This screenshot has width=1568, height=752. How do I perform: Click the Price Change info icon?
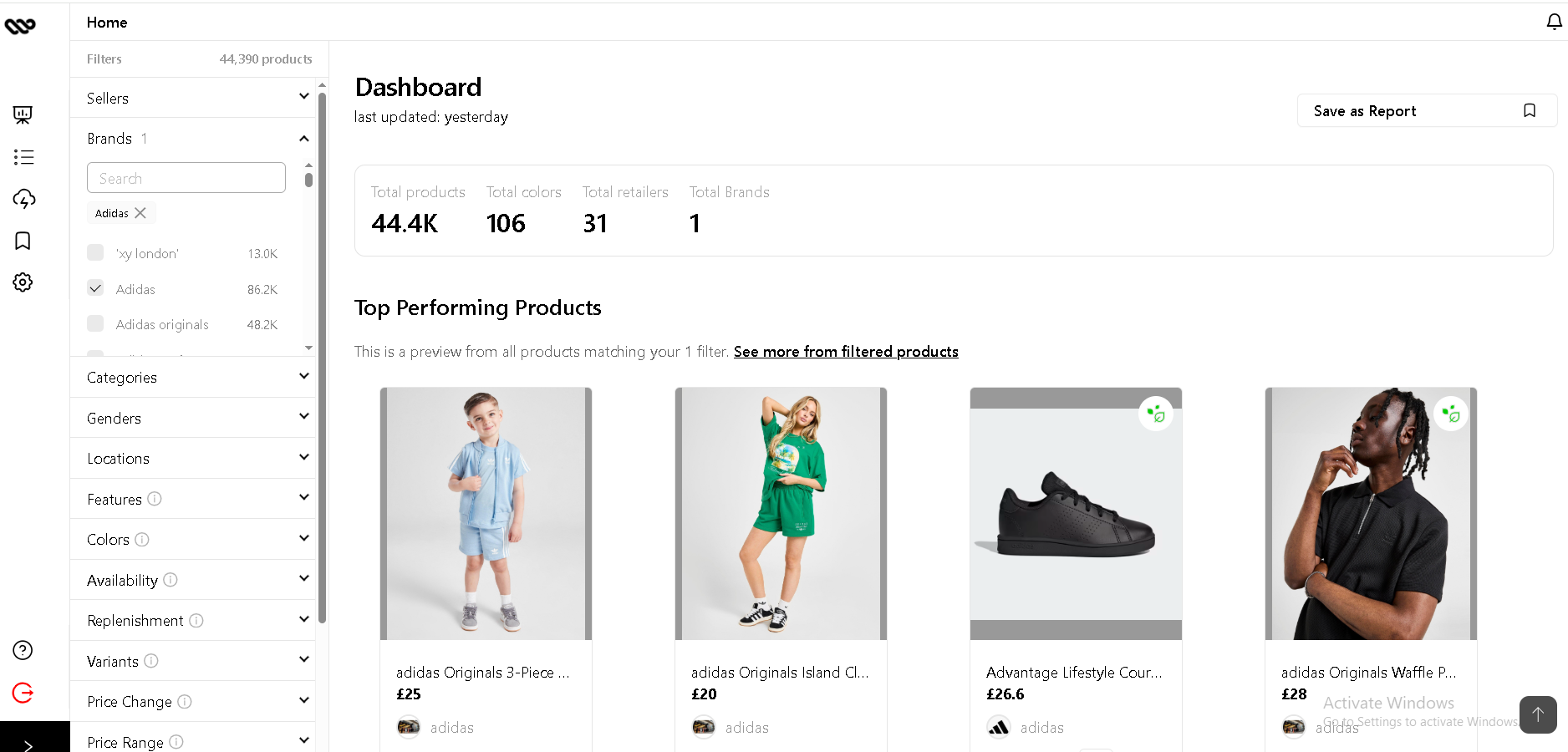tap(185, 702)
